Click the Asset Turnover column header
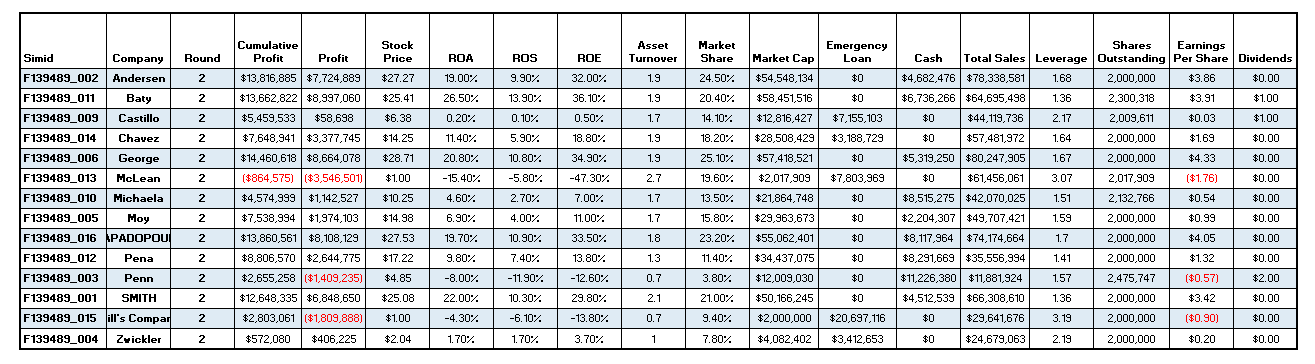The image size is (1315, 364). point(653,52)
